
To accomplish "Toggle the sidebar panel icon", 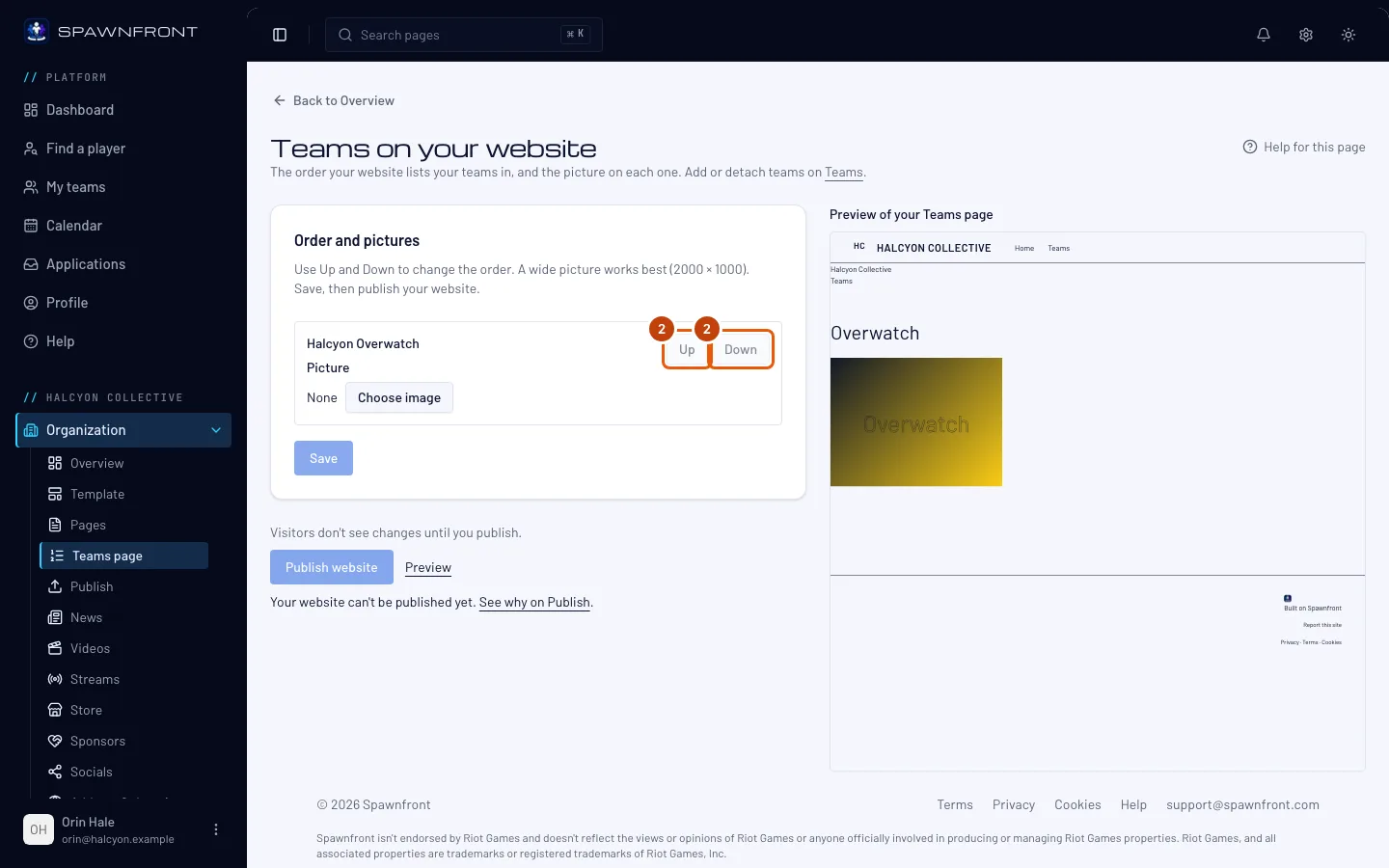I will point(280,35).
